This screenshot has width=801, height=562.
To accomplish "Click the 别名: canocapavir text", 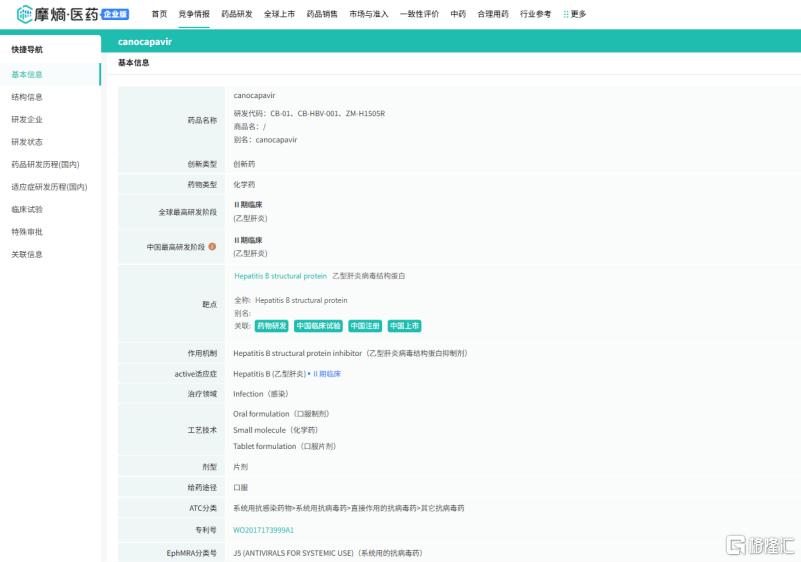I will (x=265, y=140).
